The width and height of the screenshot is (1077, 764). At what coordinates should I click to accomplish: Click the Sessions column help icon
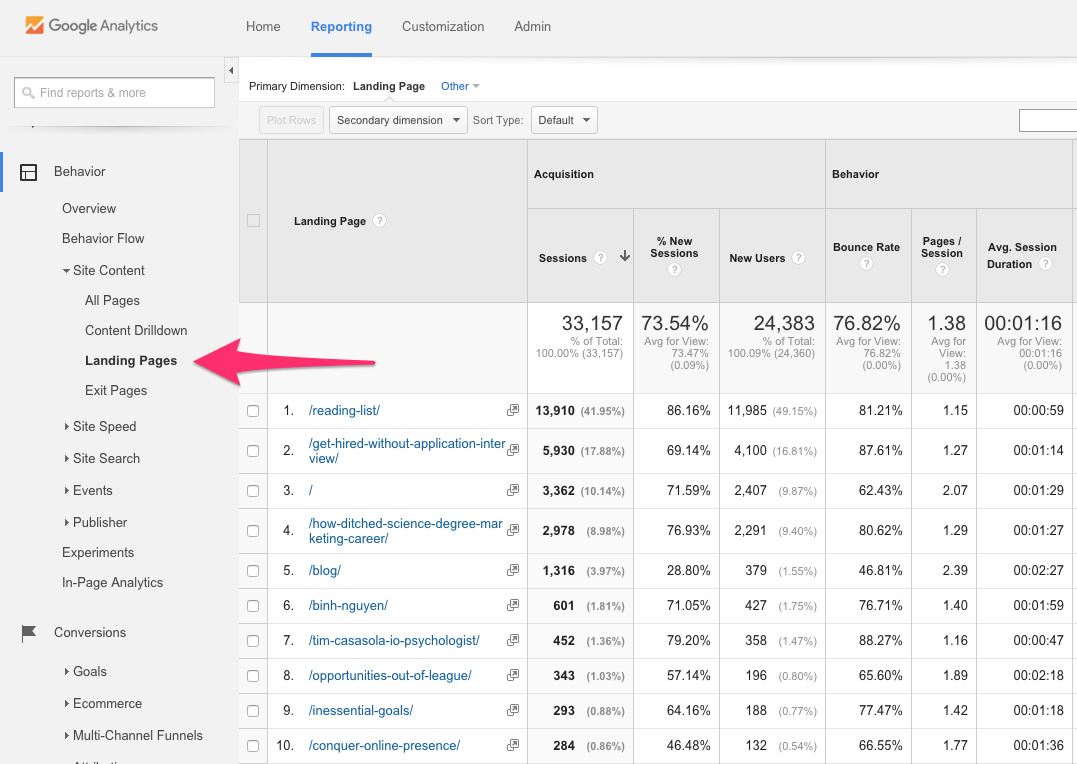click(601, 258)
